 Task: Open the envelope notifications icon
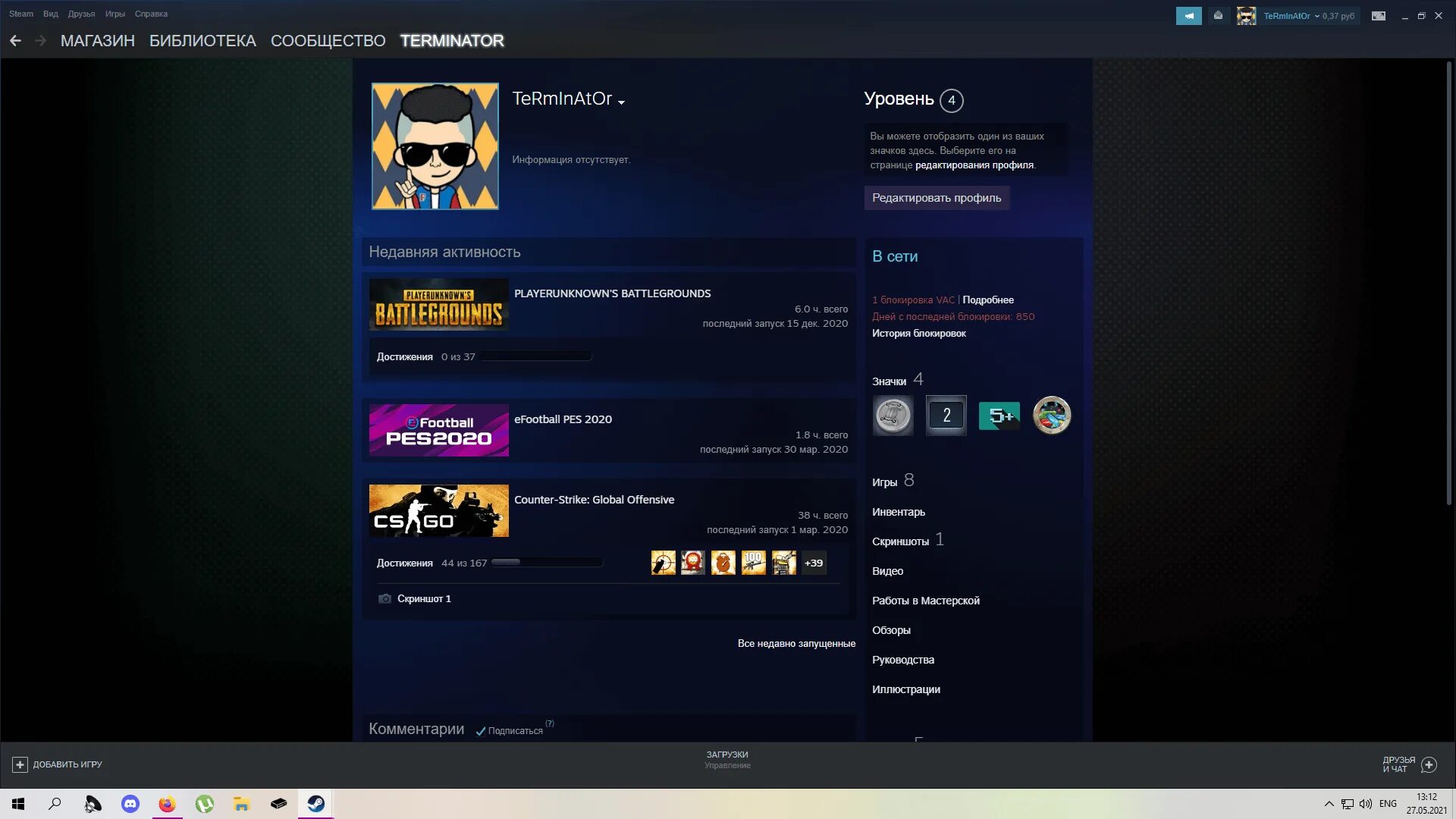(x=1218, y=16)
